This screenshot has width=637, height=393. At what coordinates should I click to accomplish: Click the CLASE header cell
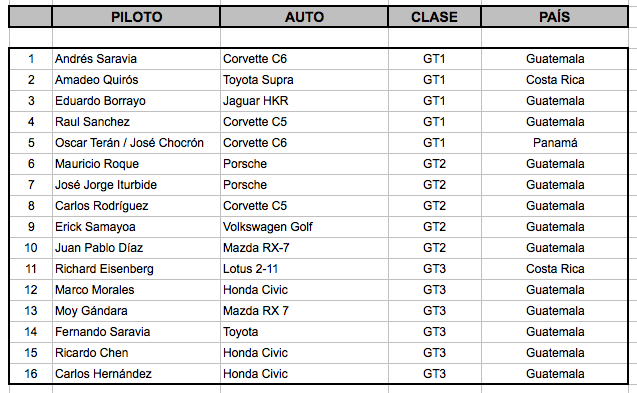(x=434, y=17)
